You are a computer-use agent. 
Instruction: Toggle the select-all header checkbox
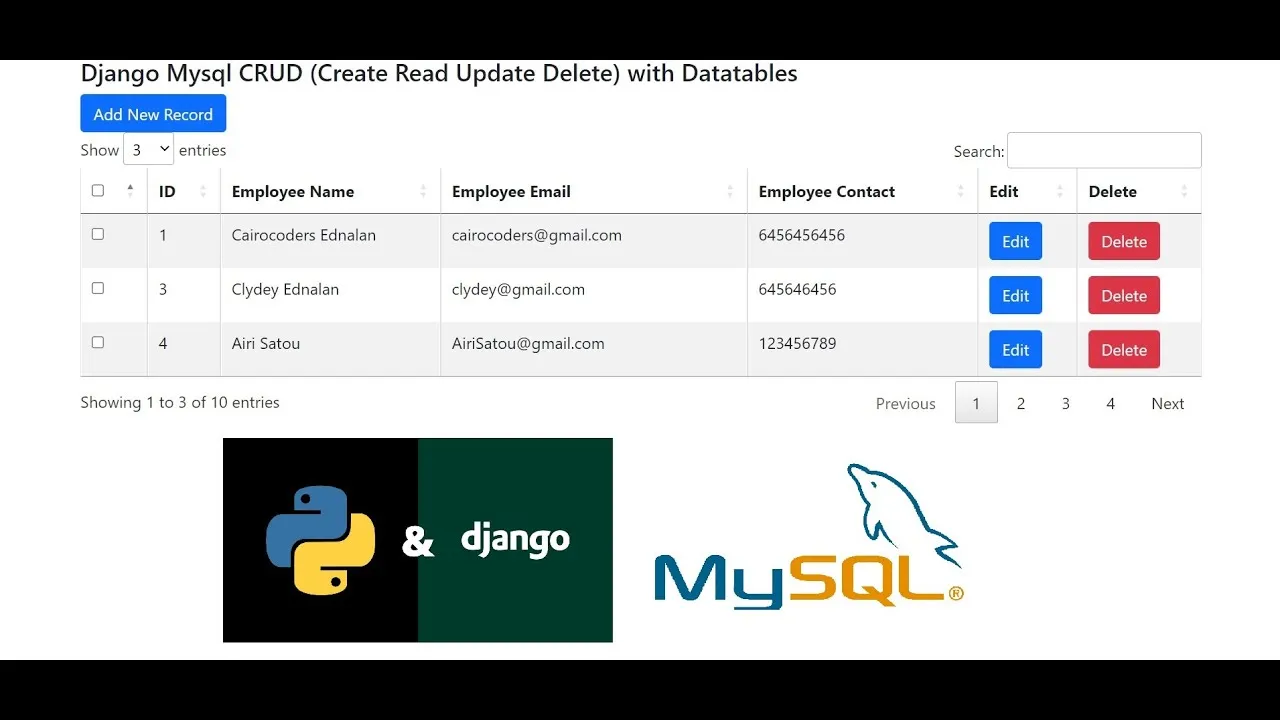click(x=97, y=190)
